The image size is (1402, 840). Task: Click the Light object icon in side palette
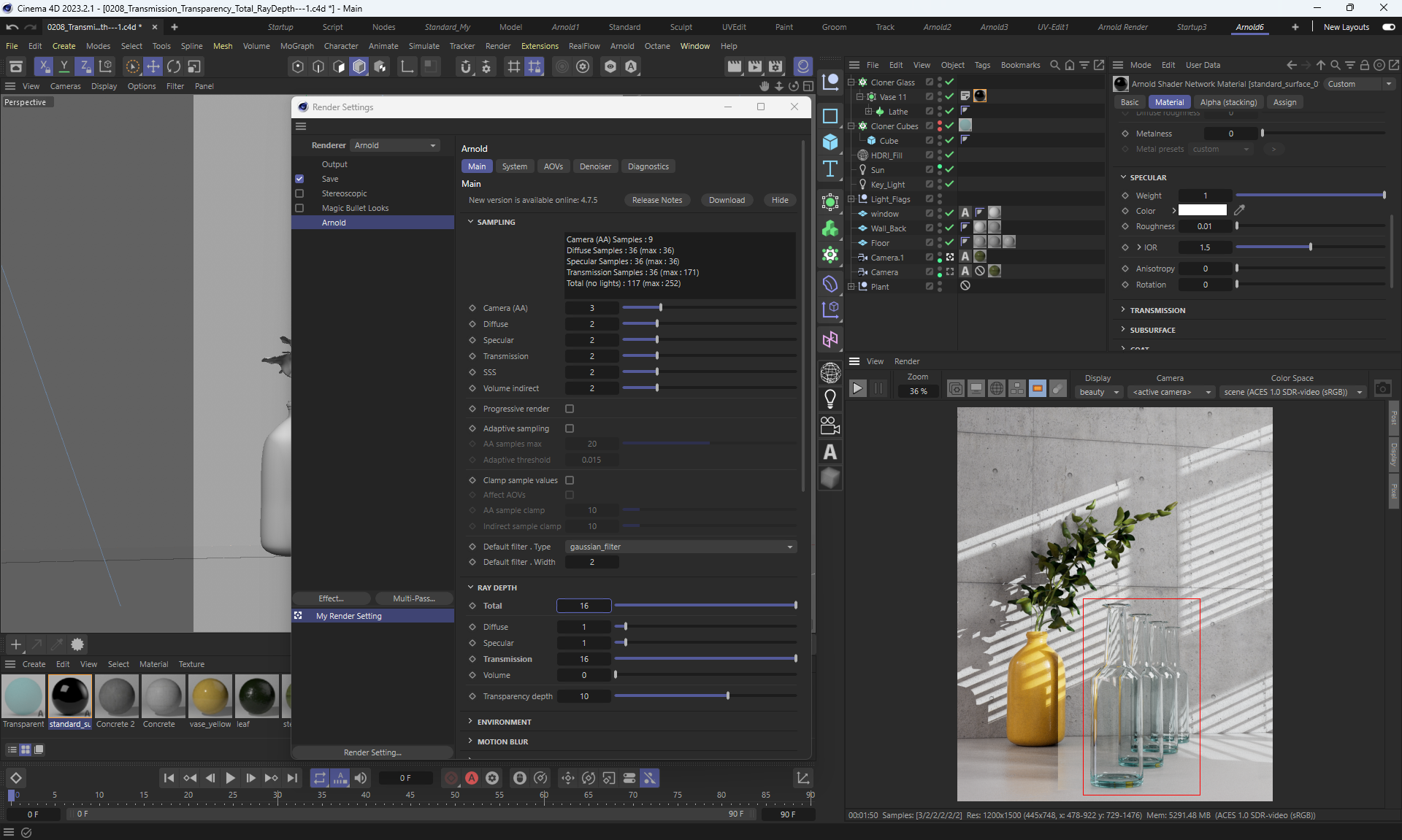click(x=830, y=398)
